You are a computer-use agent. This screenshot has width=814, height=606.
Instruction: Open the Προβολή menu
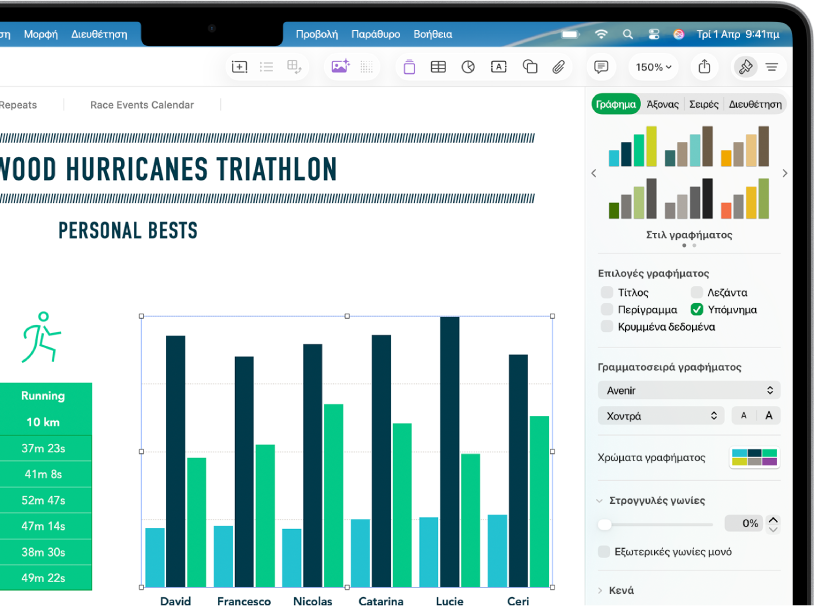point(317,34)
